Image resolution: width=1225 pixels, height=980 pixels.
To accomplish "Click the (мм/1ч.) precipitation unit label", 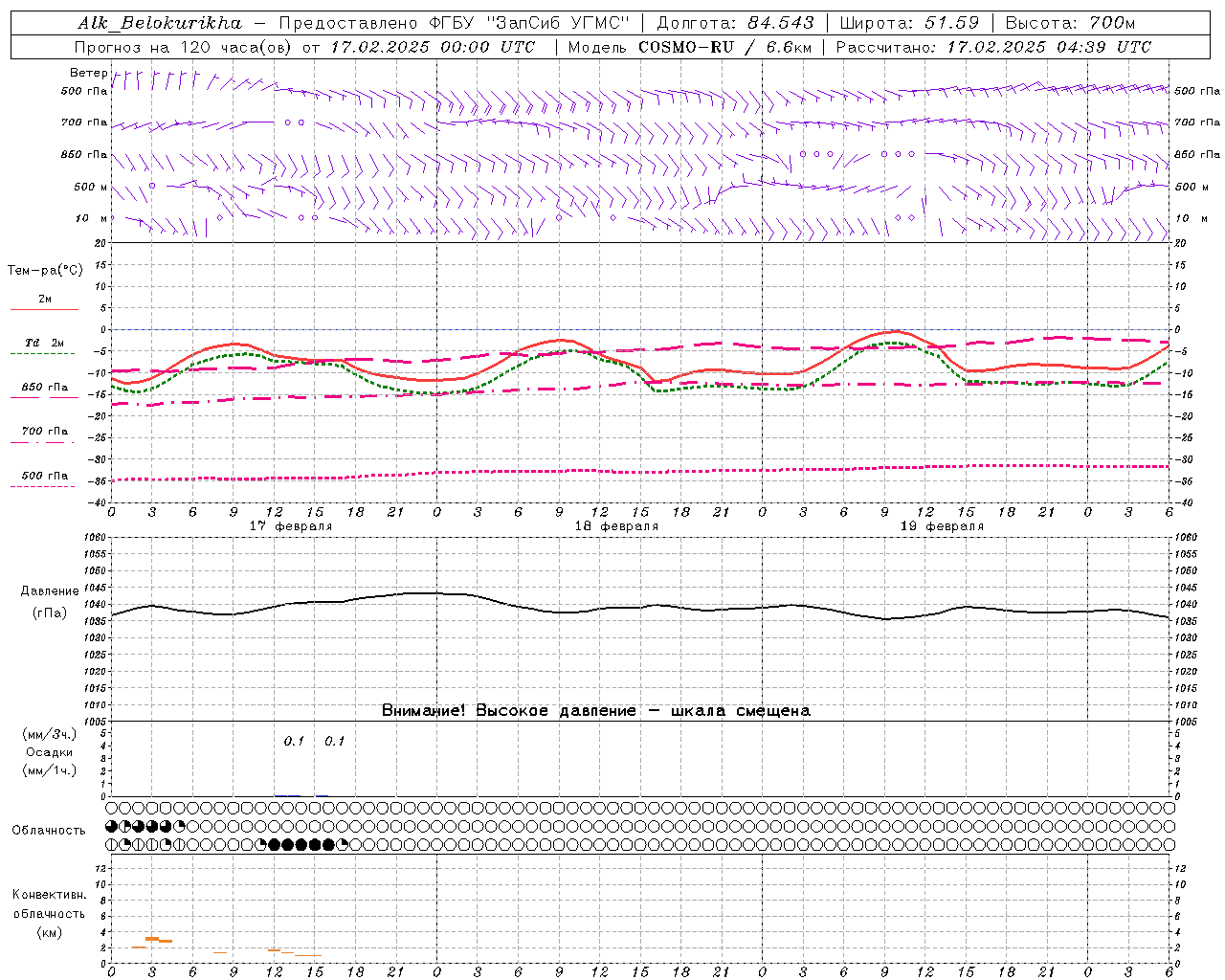I will click(49, 770).
